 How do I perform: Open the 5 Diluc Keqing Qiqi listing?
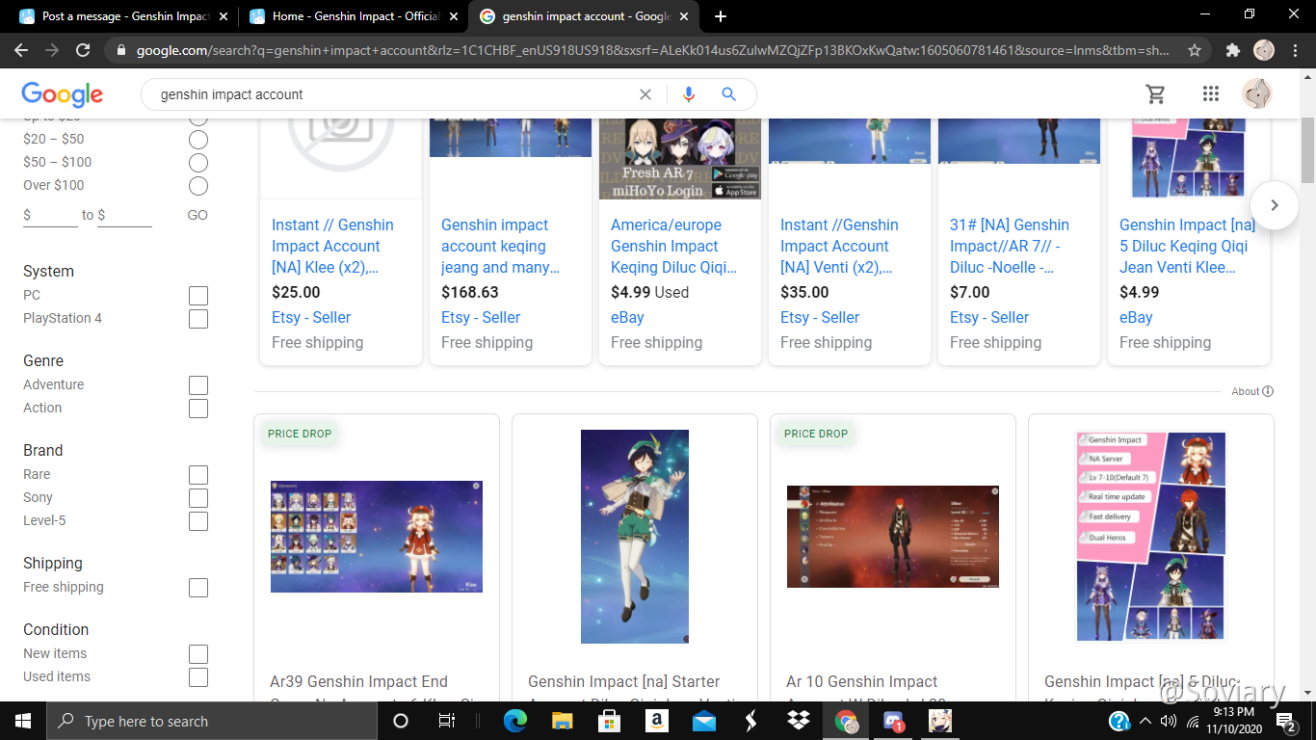[x=1187, y=246]
